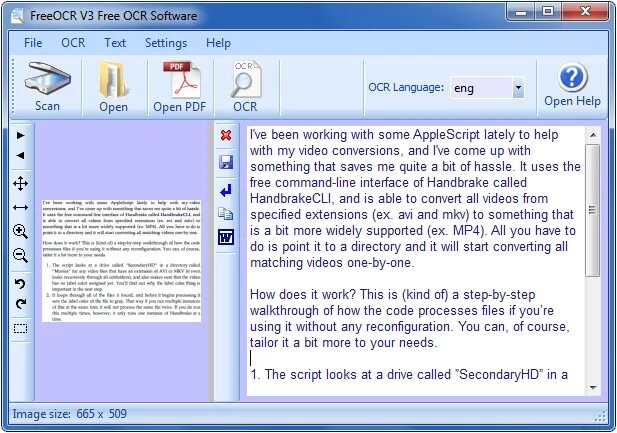
Task: Open the Settings menu
Action: click(x=166, y=43)
